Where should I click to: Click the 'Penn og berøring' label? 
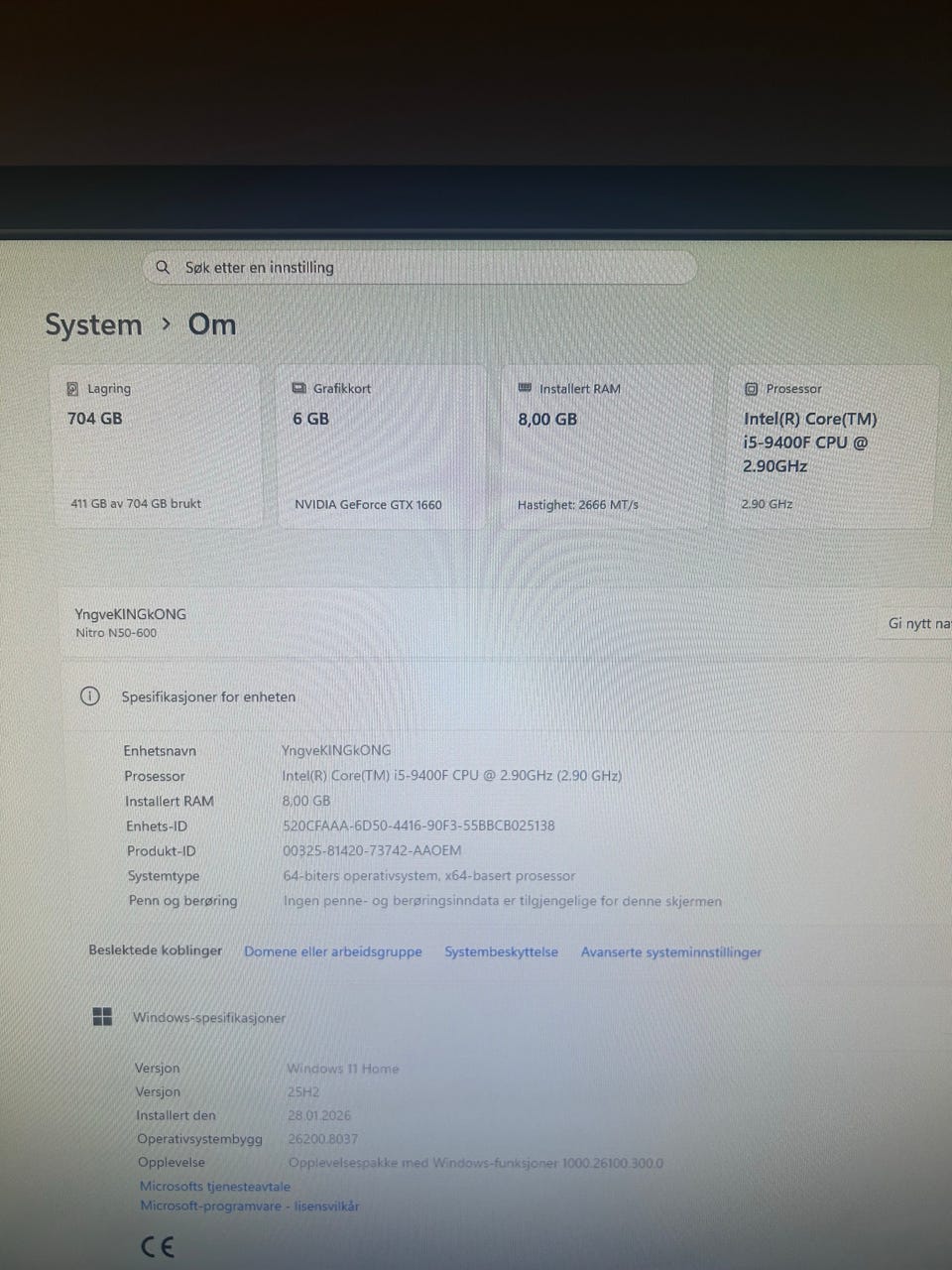pyautogui.click(x=183, y=901)
